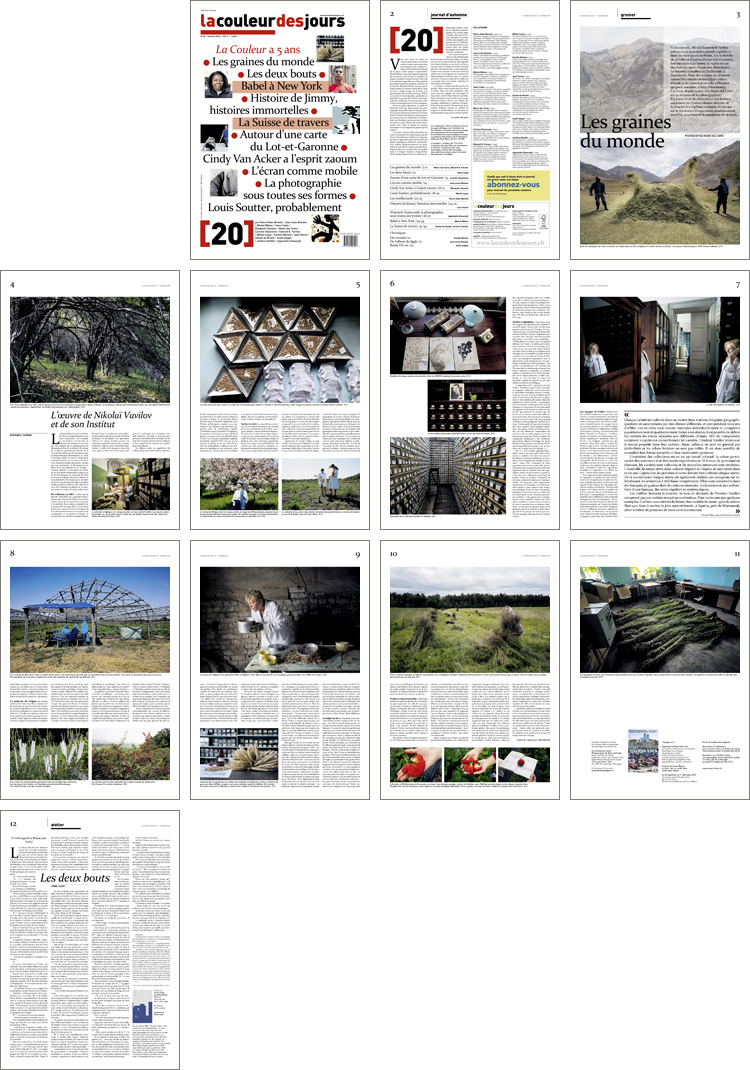750x1070 pixels.
Task: Click 'Les deux bouts' on the cover
Action: [x=281, y=74]
